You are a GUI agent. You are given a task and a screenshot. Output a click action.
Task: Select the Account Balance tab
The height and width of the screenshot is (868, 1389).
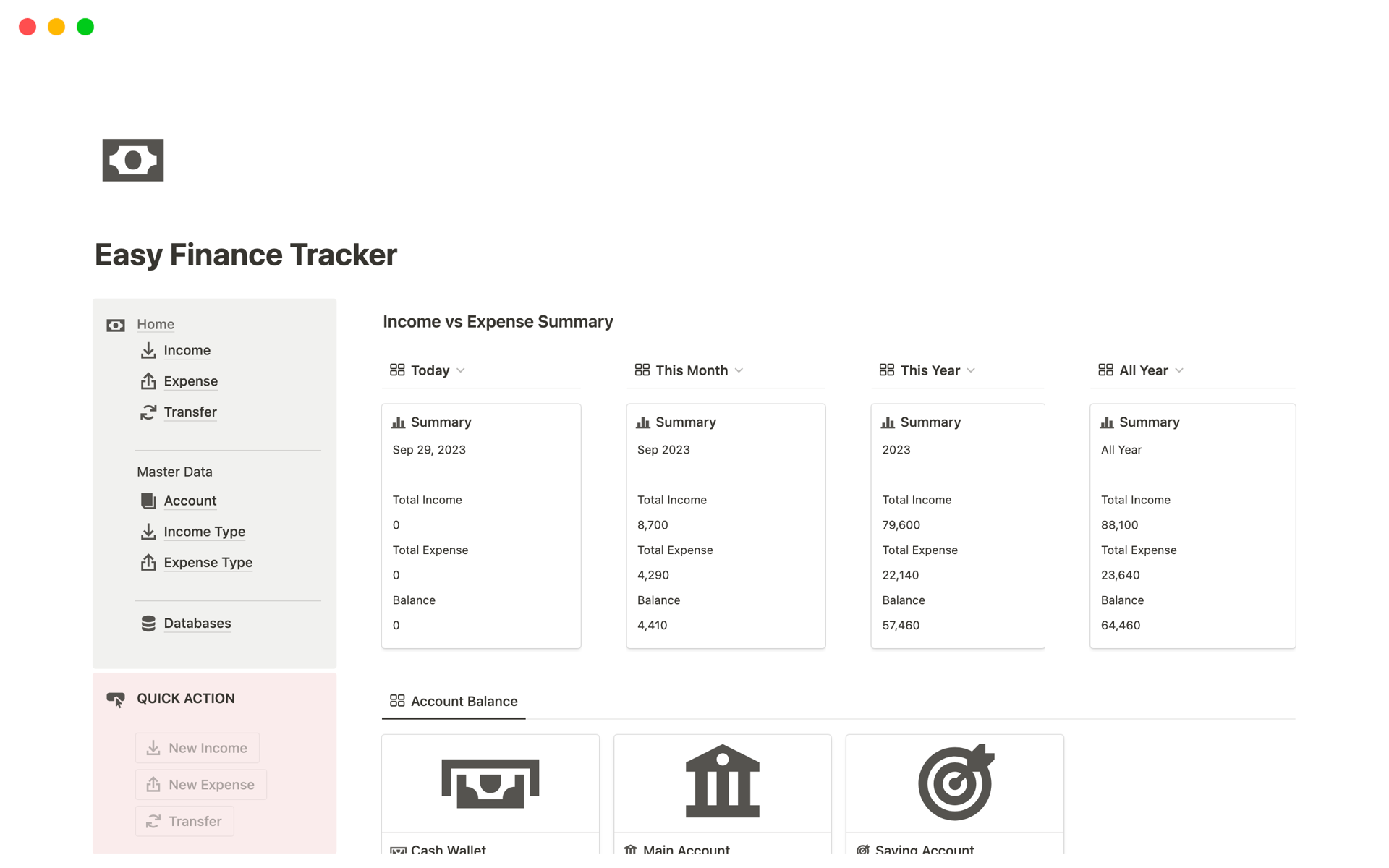(454, 701)
